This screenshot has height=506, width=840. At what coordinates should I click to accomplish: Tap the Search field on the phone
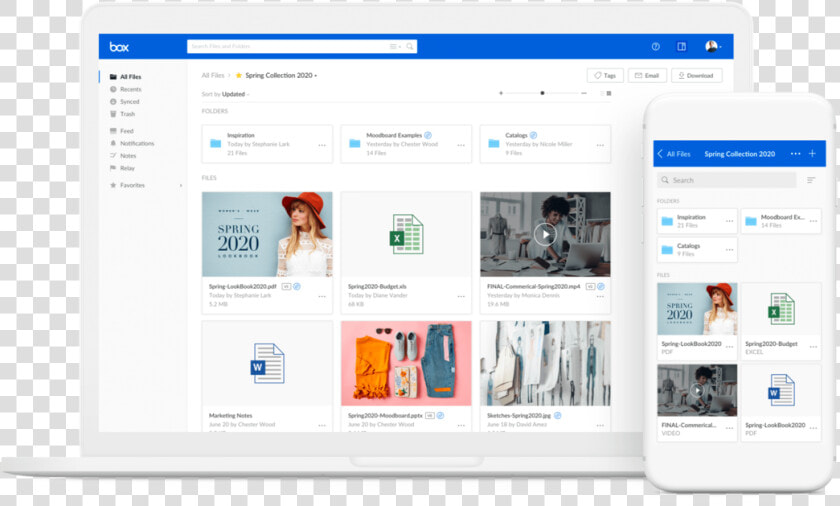click(x=726, y=180)
